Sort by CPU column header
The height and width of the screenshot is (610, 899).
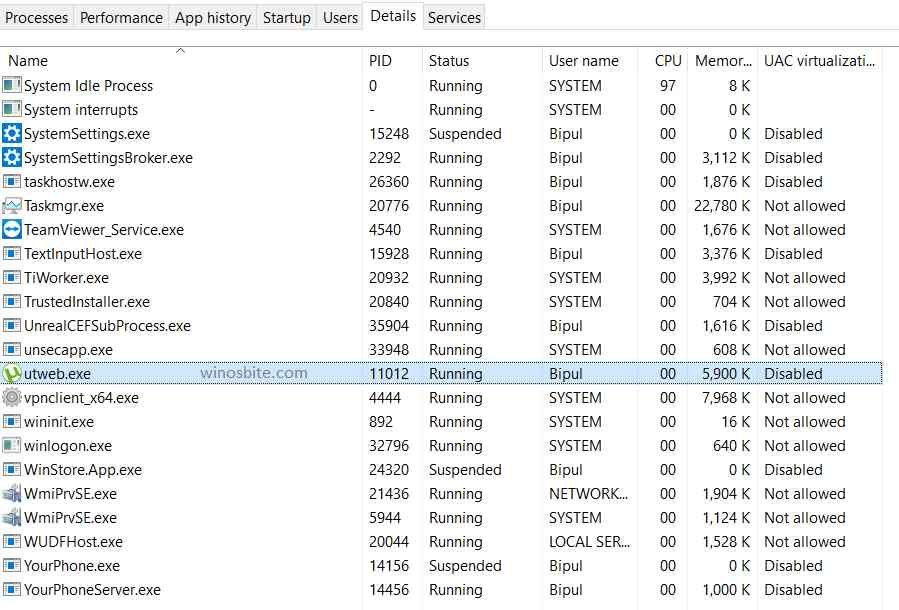668,61
